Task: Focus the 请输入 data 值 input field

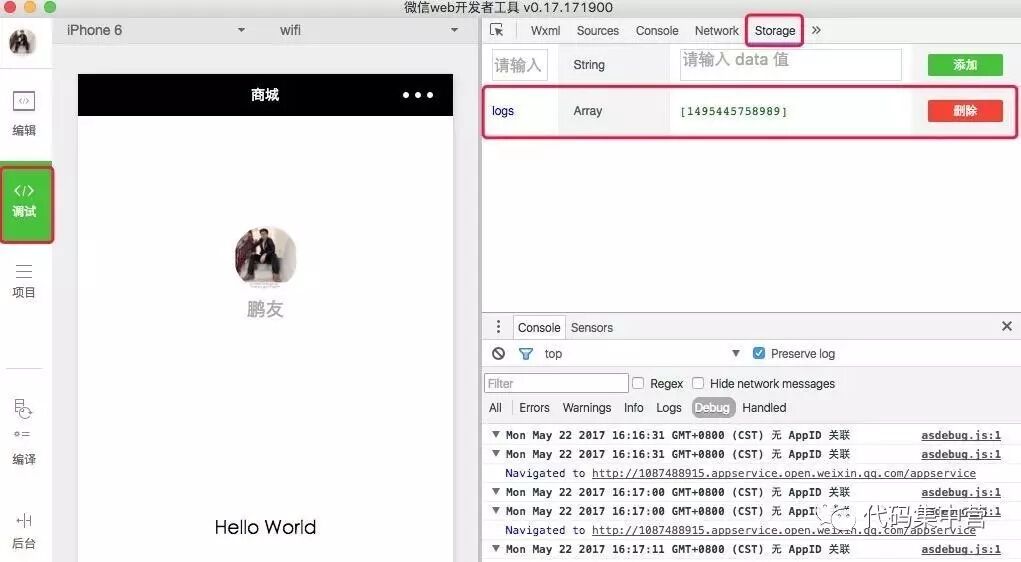Action: click(x=790, y=64)
